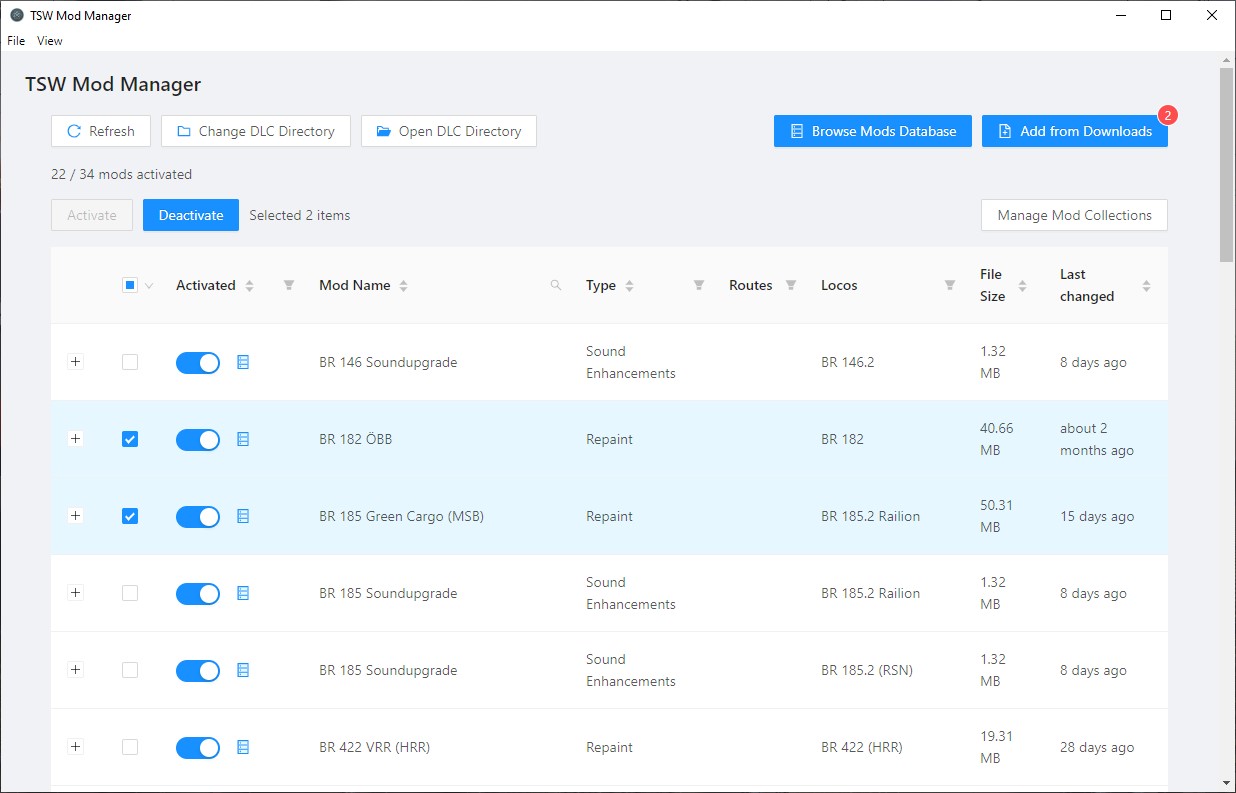Click database icon beside BR 182 ÖBB
This screenshot has width=1236, height=793.
pyautogui.click(x=243, y=439)
